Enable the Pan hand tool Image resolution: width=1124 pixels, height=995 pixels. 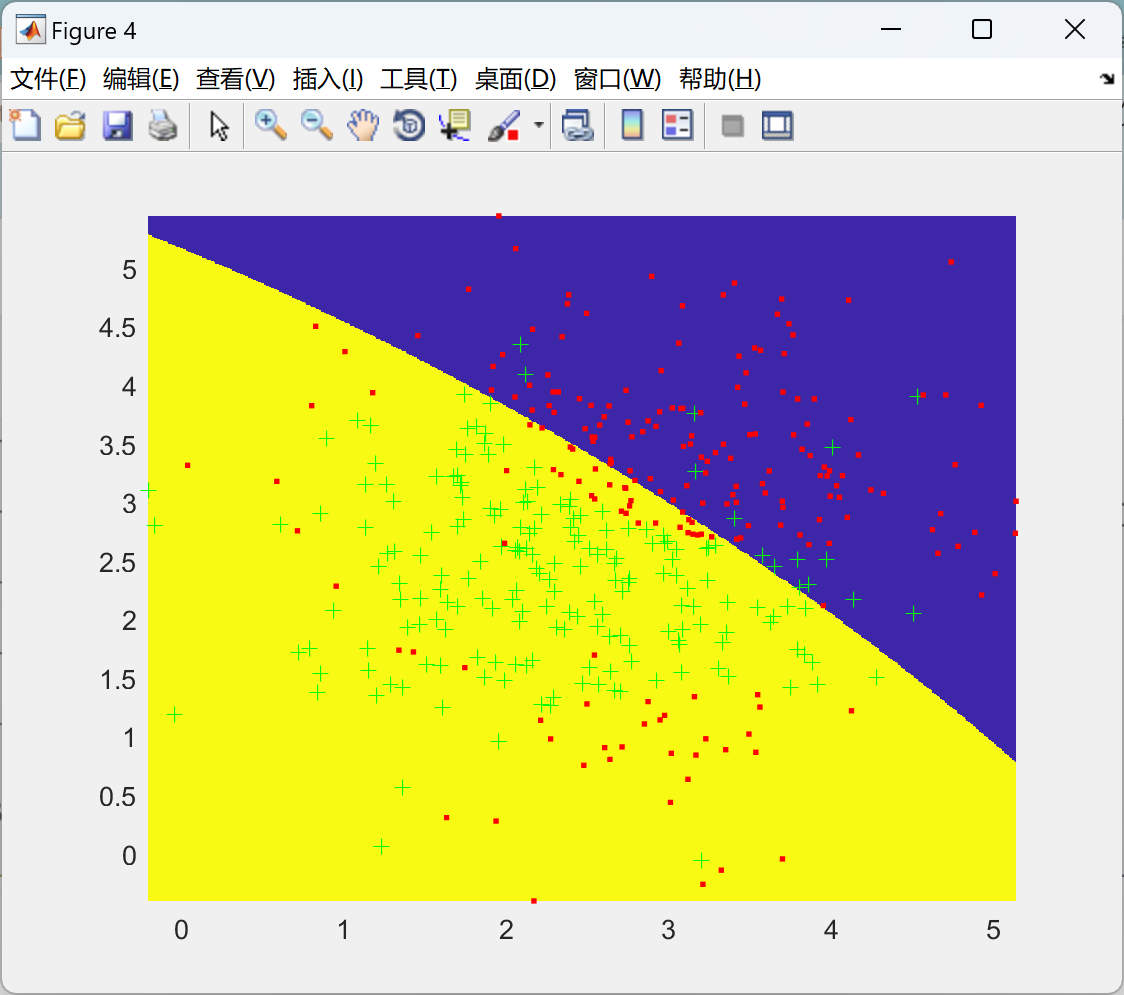pos(363,125)
